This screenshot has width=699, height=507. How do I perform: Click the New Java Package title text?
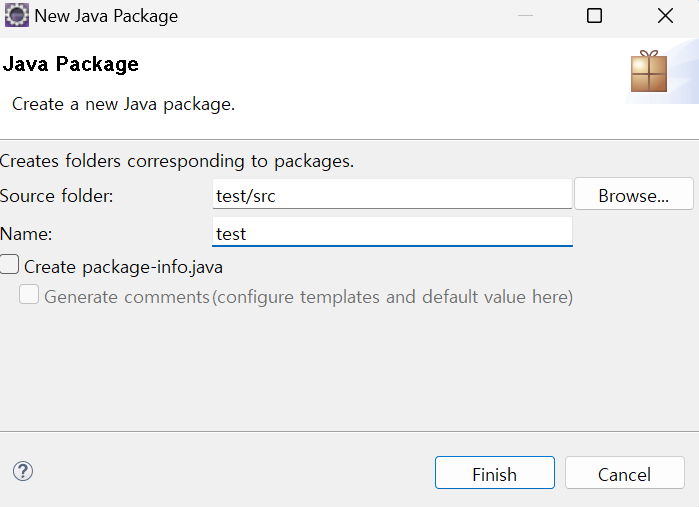click(106, 16)
